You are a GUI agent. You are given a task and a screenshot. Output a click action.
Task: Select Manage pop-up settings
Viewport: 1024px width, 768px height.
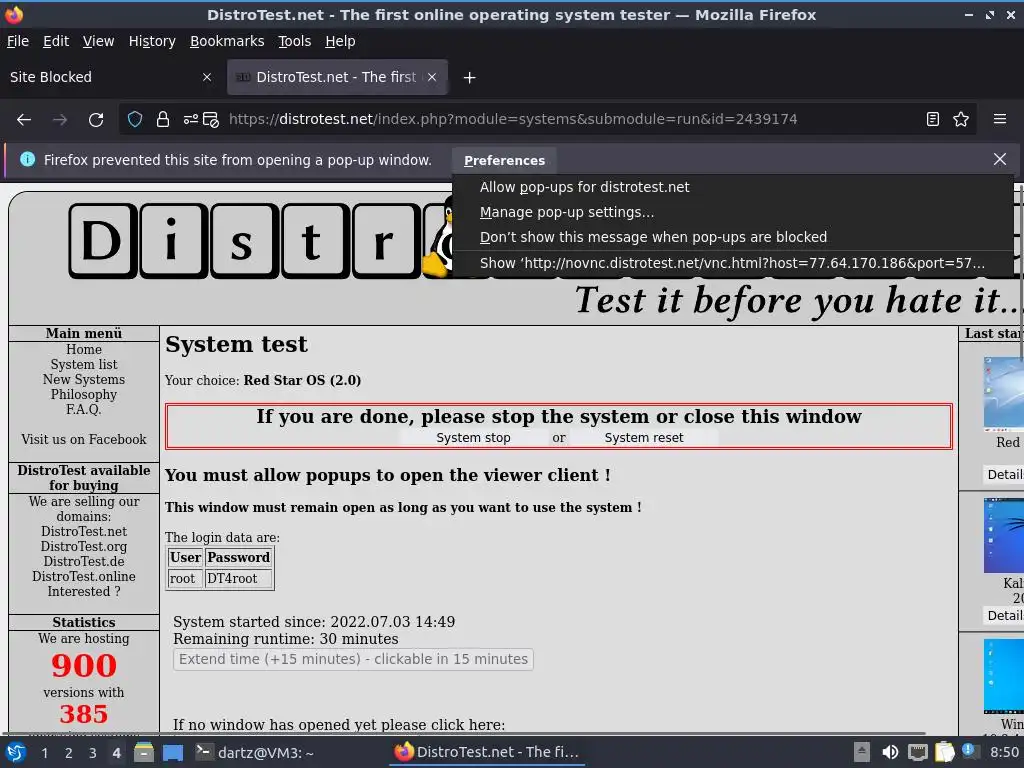(733, 212)
